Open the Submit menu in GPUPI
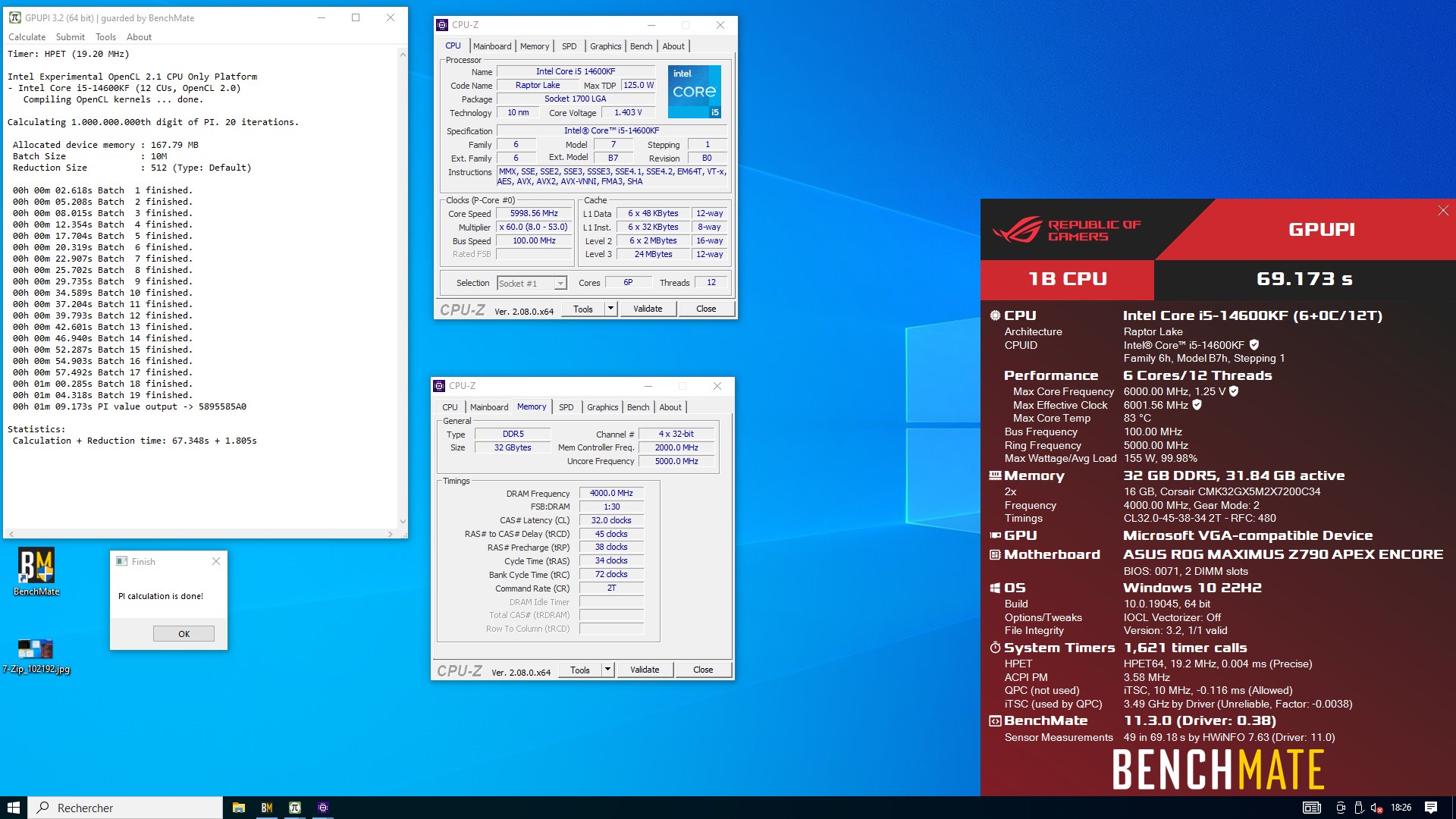The width and height of the screenshot is (1456, 819). pos(71,37)
